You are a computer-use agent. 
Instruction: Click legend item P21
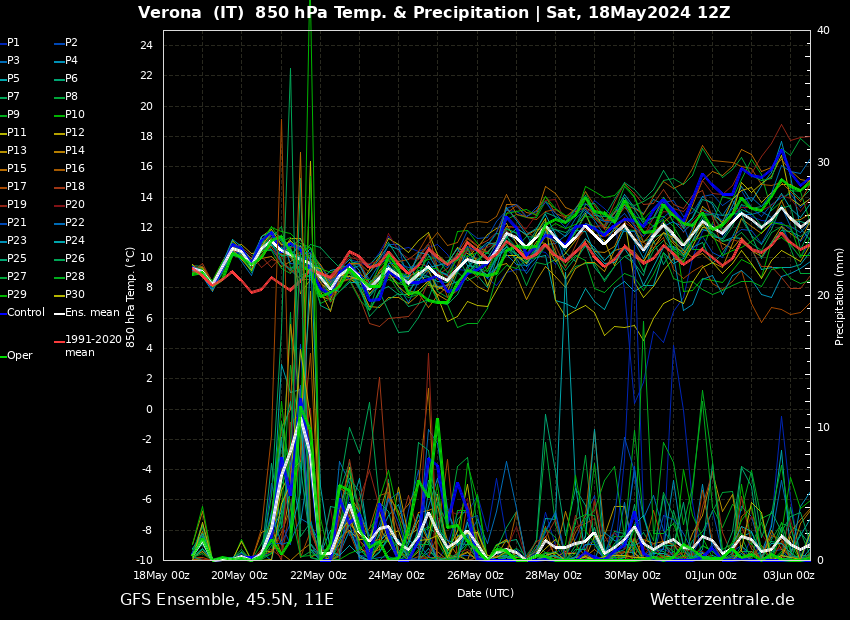click(13, 222)
